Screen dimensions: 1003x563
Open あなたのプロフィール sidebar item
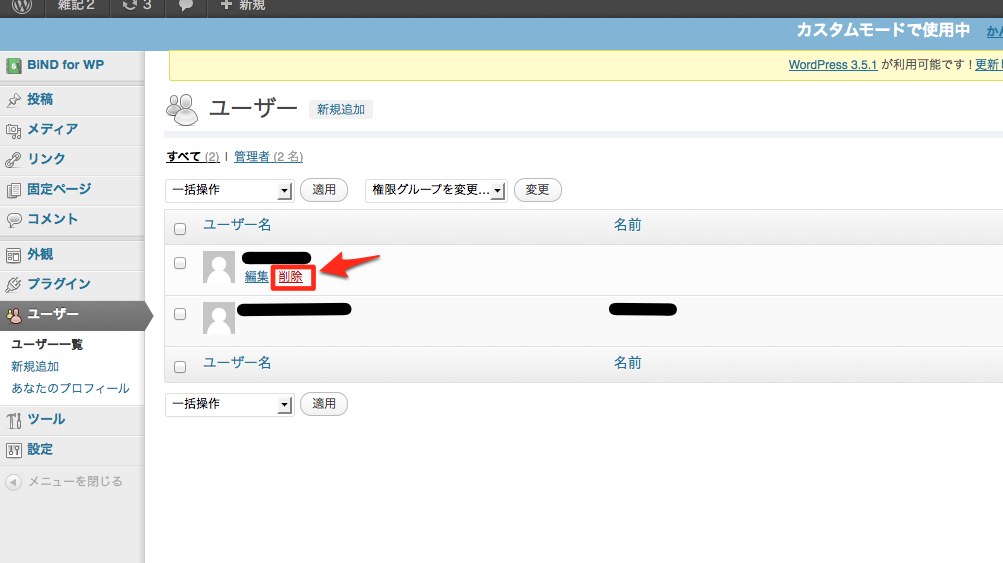[70, 388]
